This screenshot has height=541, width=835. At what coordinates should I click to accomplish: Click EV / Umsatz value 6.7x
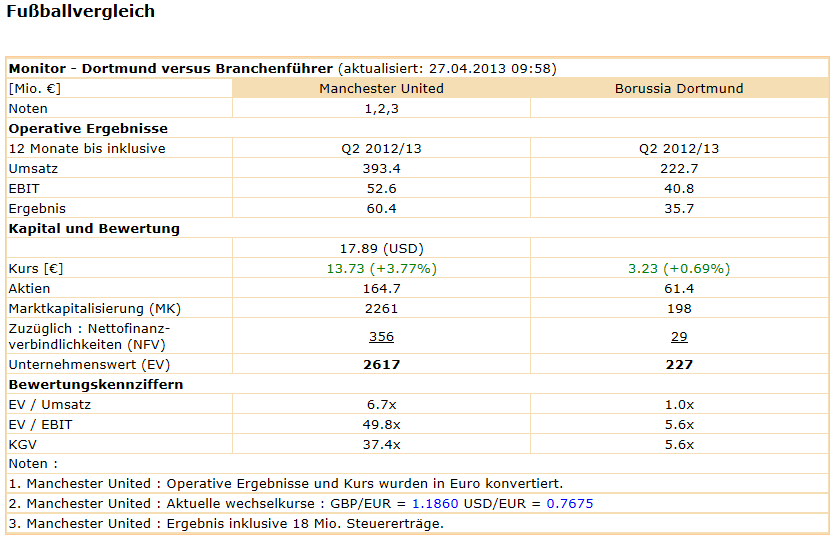click(381, 405)
